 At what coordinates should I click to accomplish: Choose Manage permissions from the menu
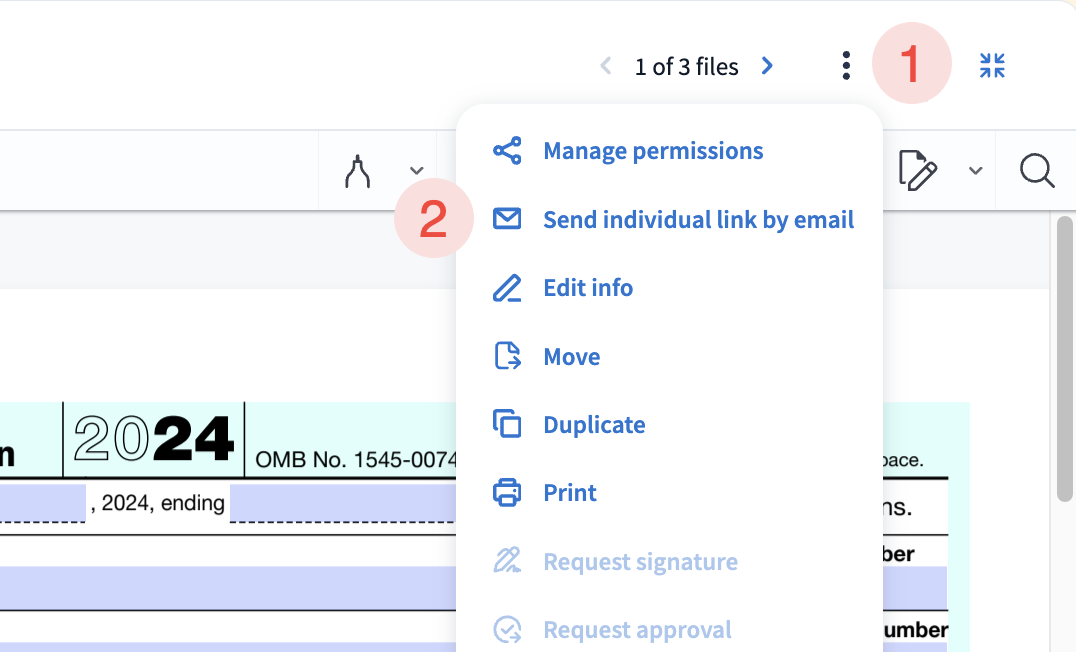(653, 151)
